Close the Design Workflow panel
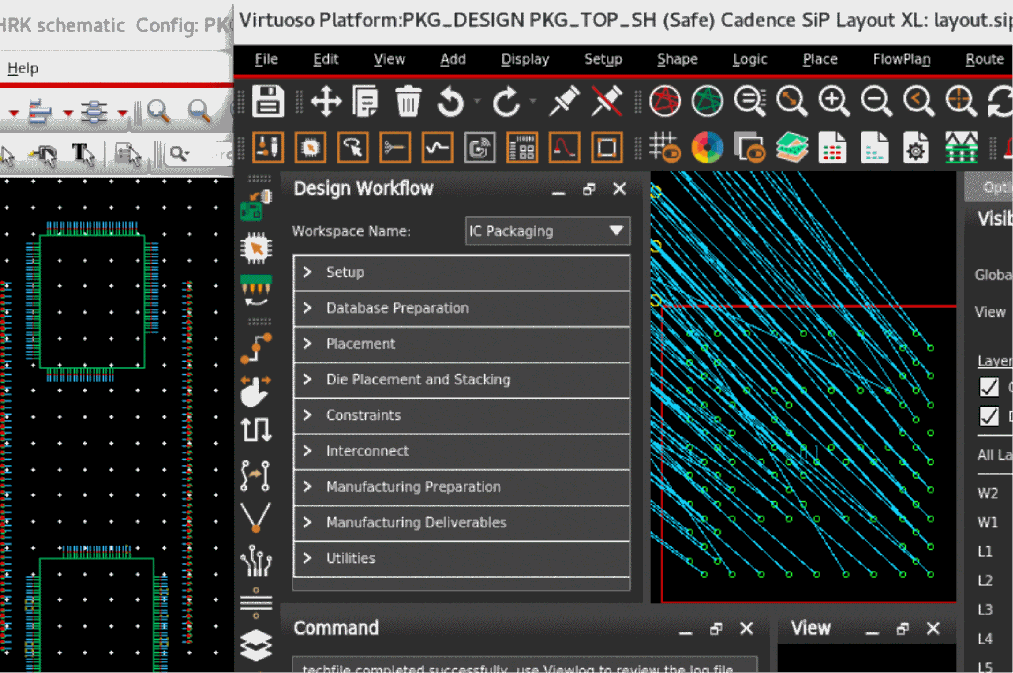 (x=619, y=189)
